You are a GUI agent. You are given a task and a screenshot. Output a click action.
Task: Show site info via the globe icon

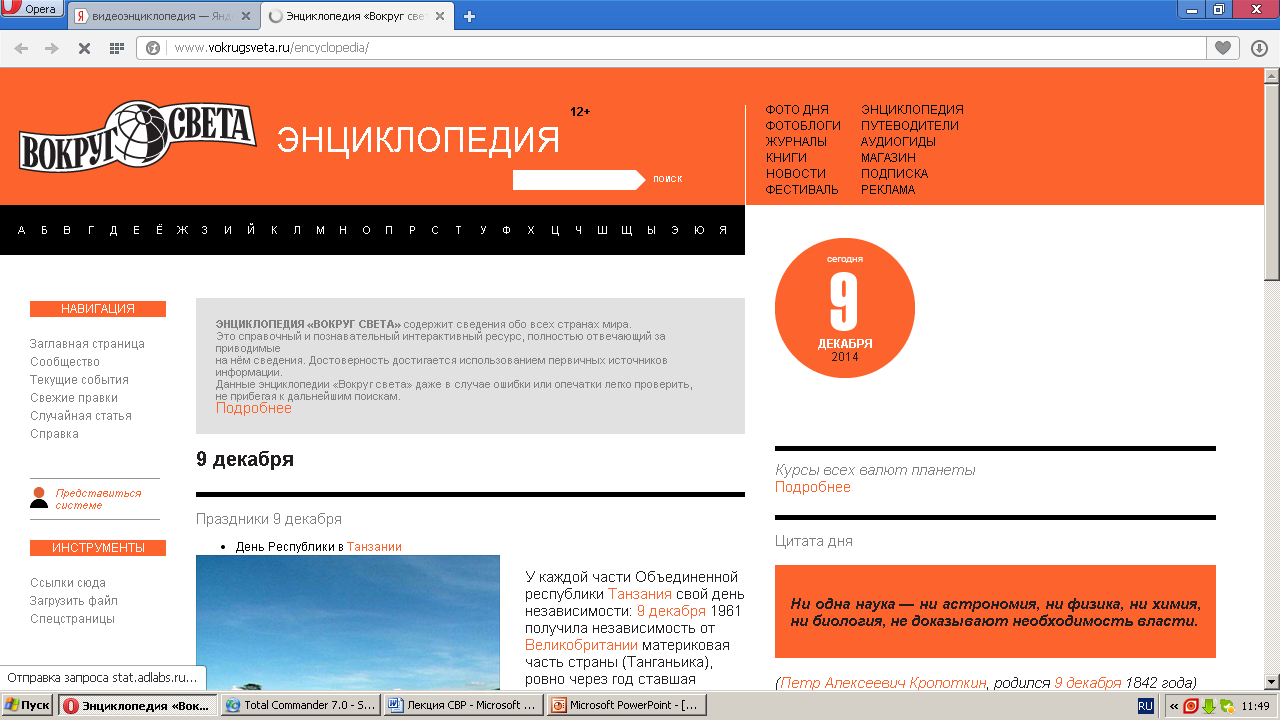point(153,48)
